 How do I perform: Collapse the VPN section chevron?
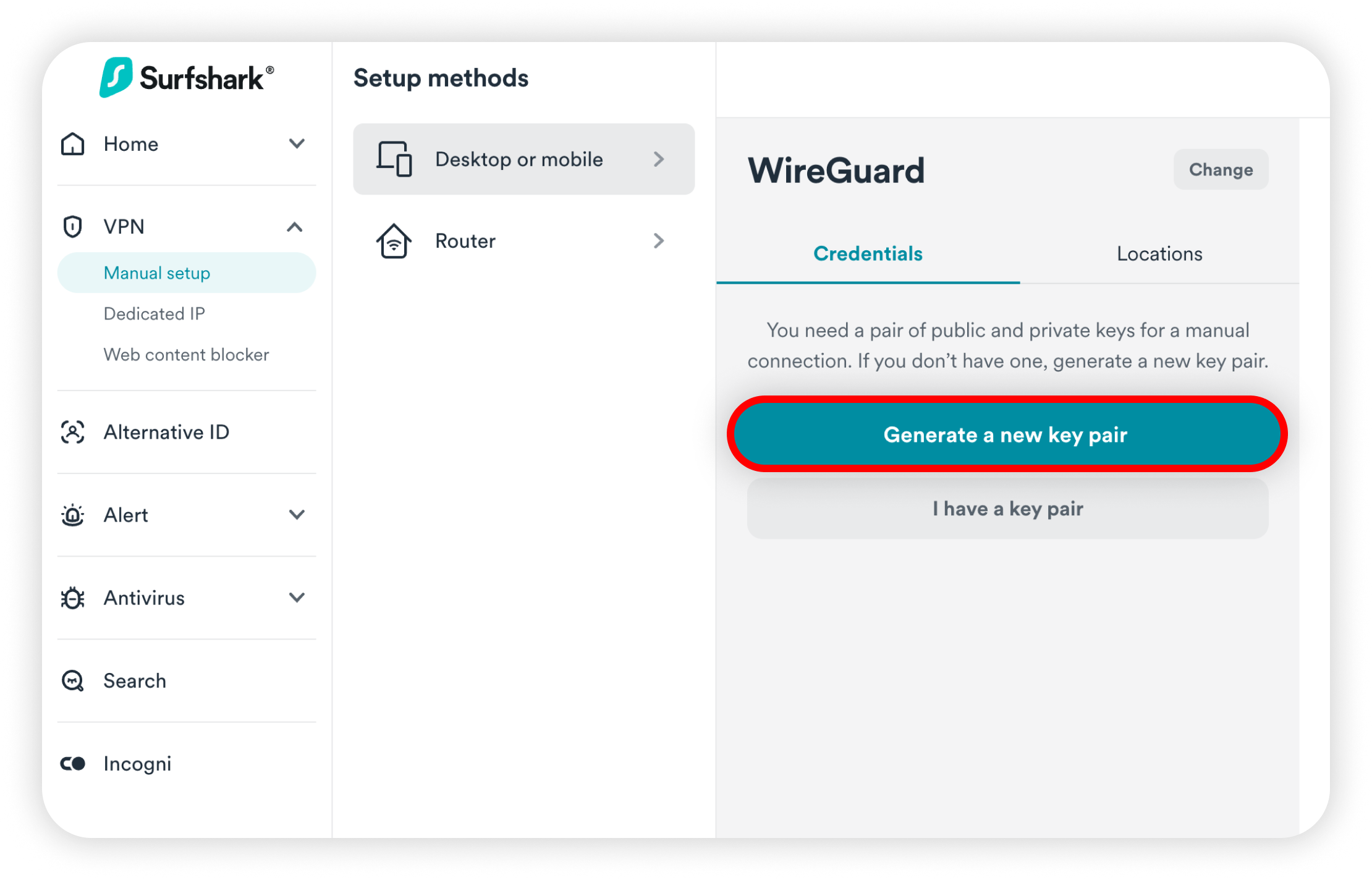tap(295, 227)
